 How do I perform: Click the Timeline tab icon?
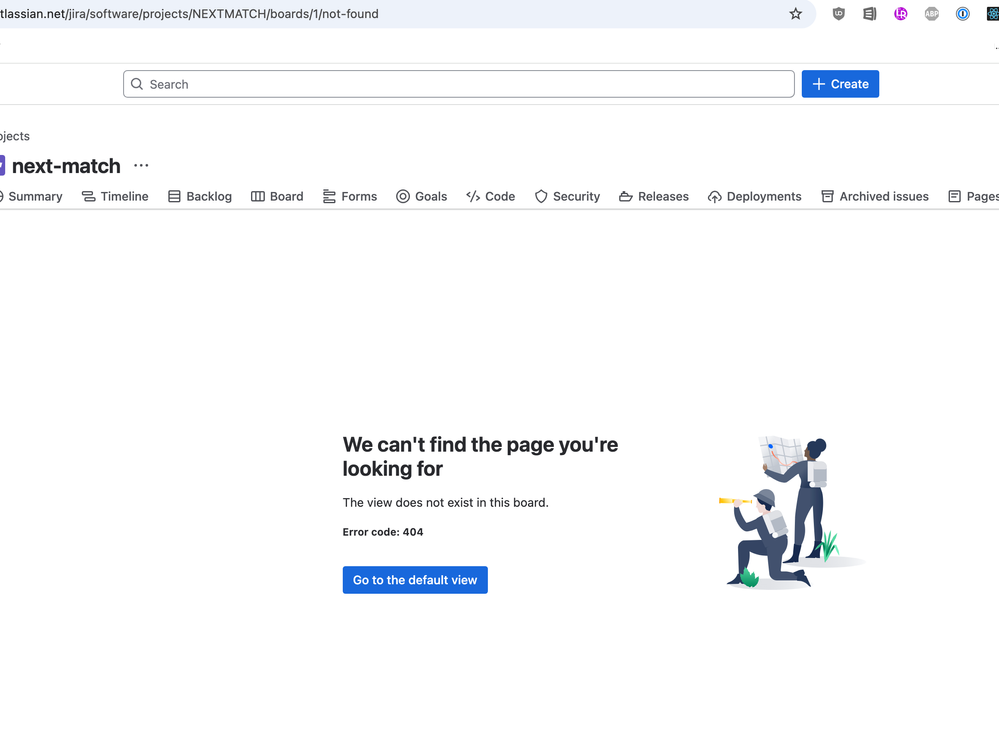click(x=89, y=196)
